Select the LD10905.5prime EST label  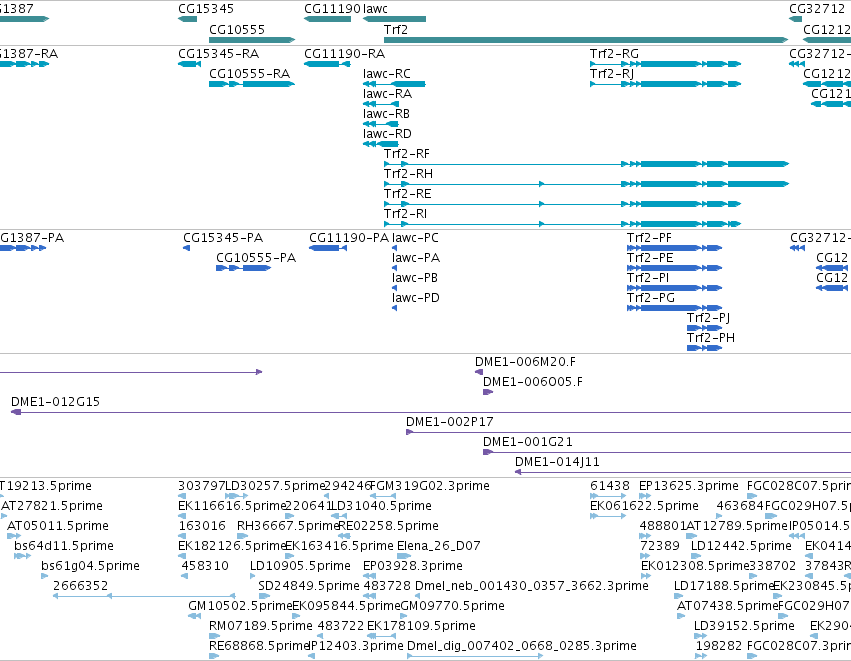[x=300, y=566]
